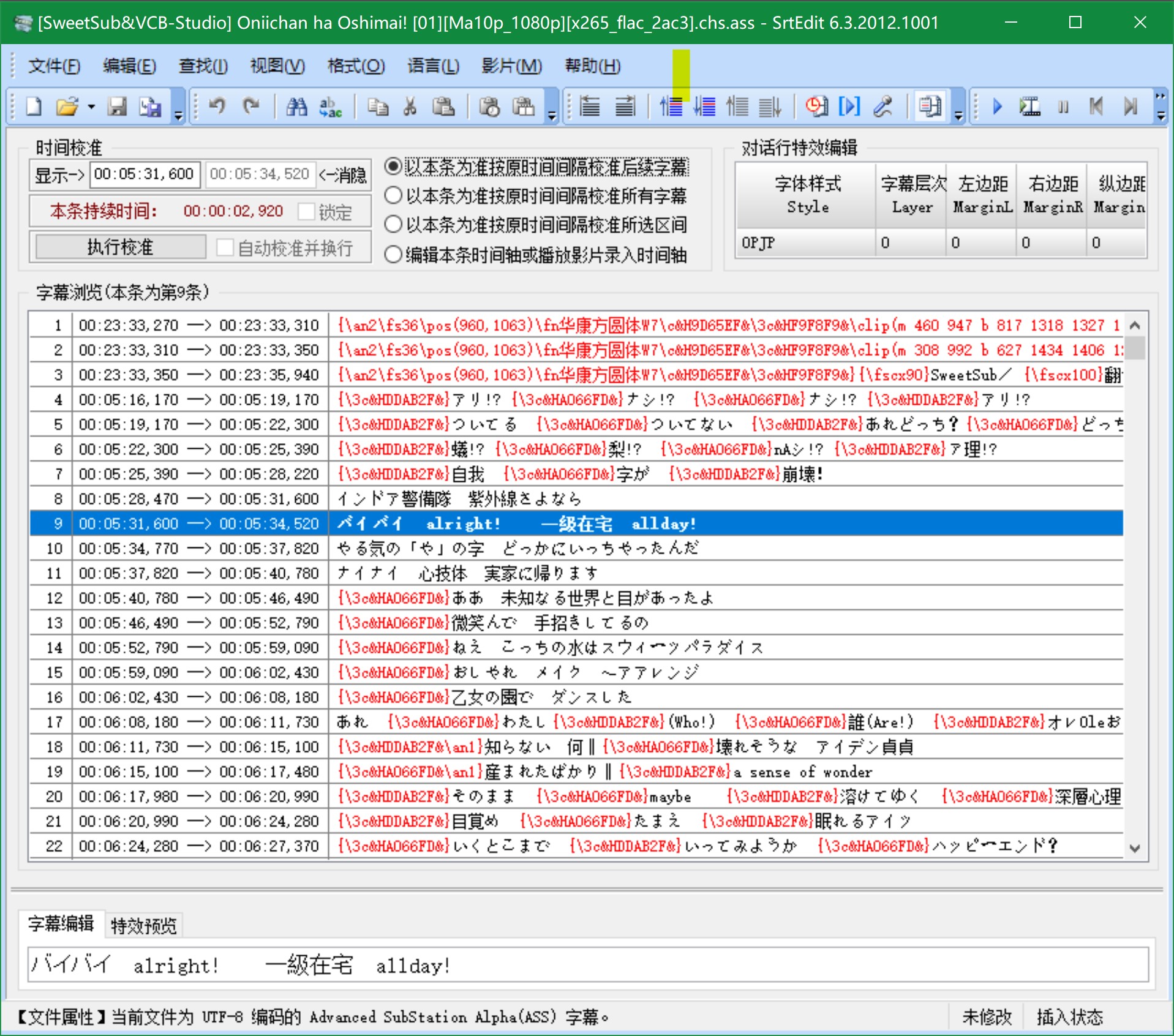Image resolution: width=1174 pixels, height=1036 pixels.
Task: Select radio 以本条为准按原时间间隔校准后续字幕
Action: (536, 167)
